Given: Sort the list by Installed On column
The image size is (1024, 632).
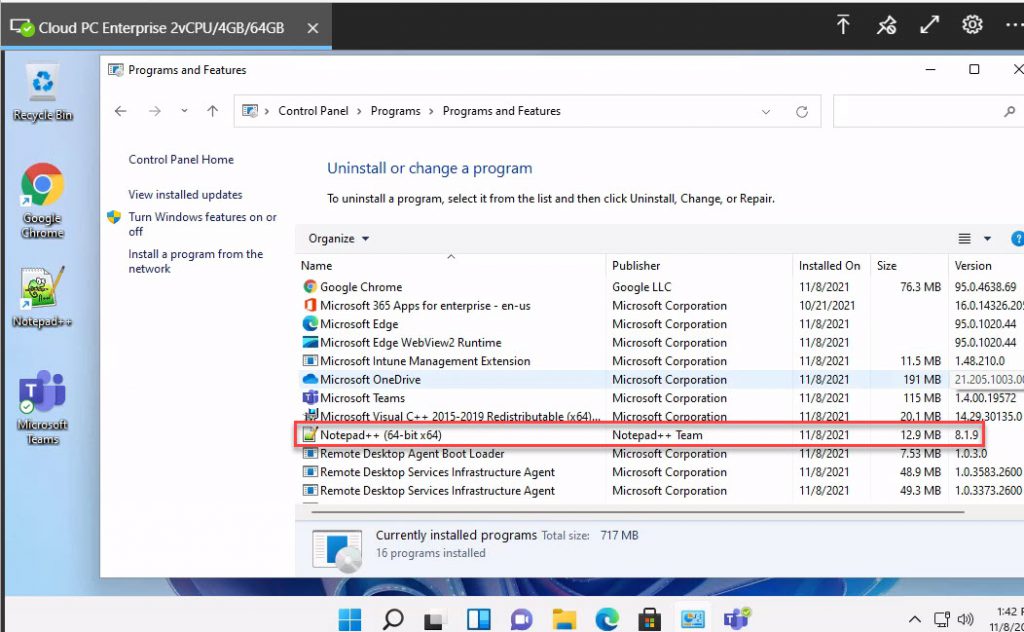Looking at the screenshot, I should point(831,266).
